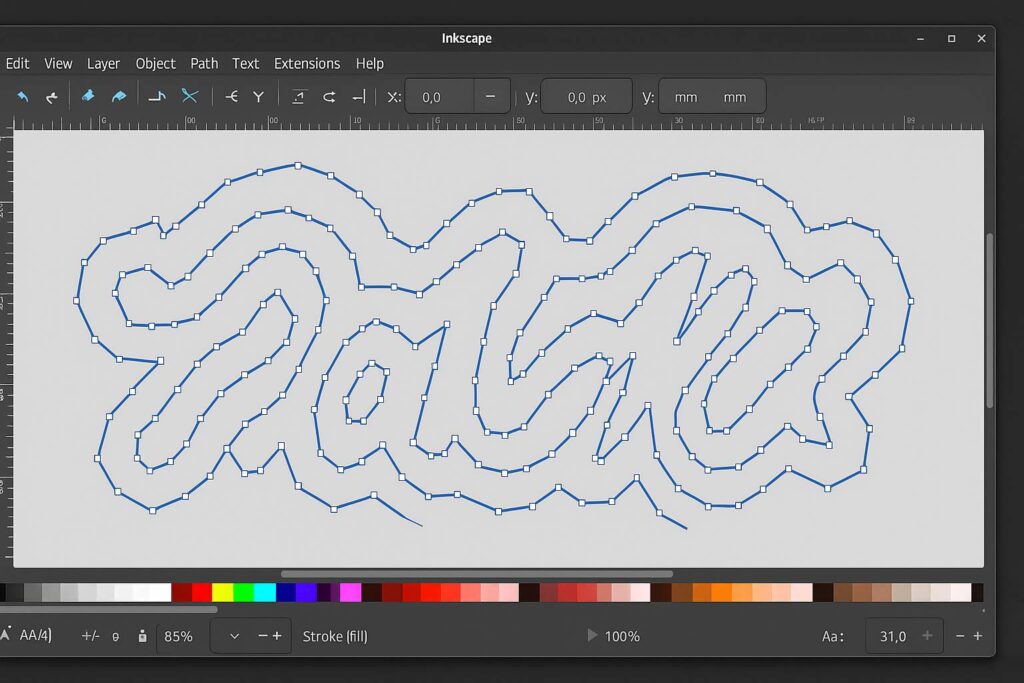Open the Path menu

pyautogui.click(x=204, y=63)
